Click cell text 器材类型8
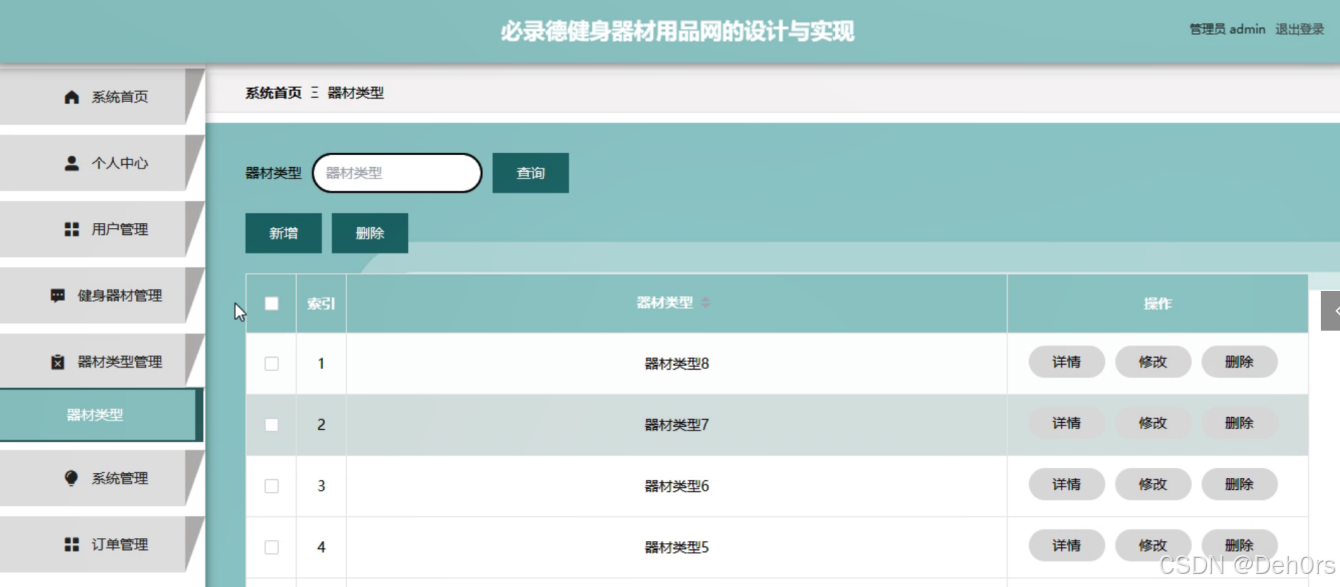The width and height of the screenshot is (1340, 587). tap(677, 364)
